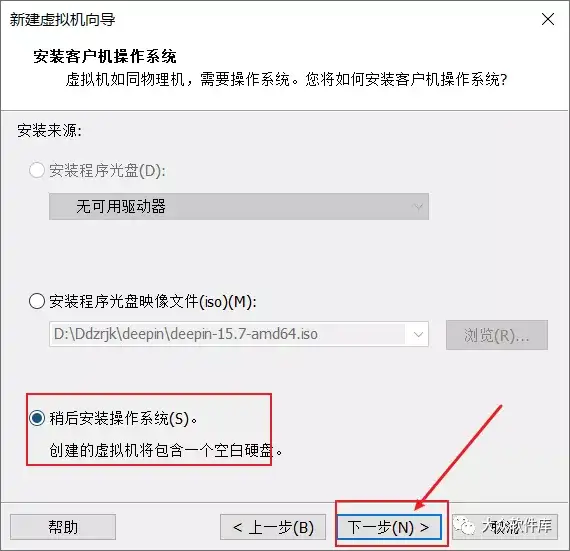Click the 新建虚拟机向导 title bar text
The height and width of the screenshot is (551, 570).
pos(63,20)
